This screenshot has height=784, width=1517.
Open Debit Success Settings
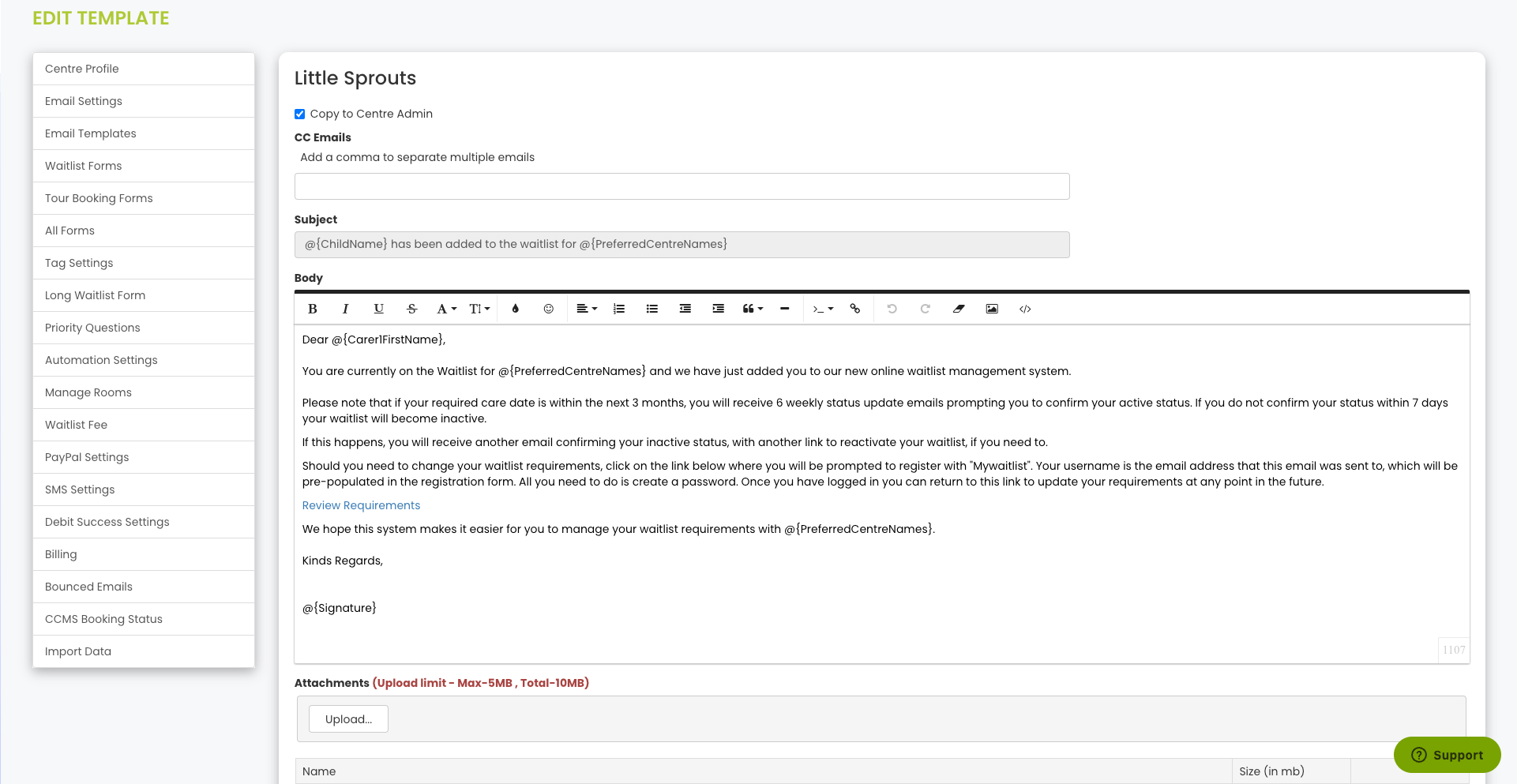(144, 522)
